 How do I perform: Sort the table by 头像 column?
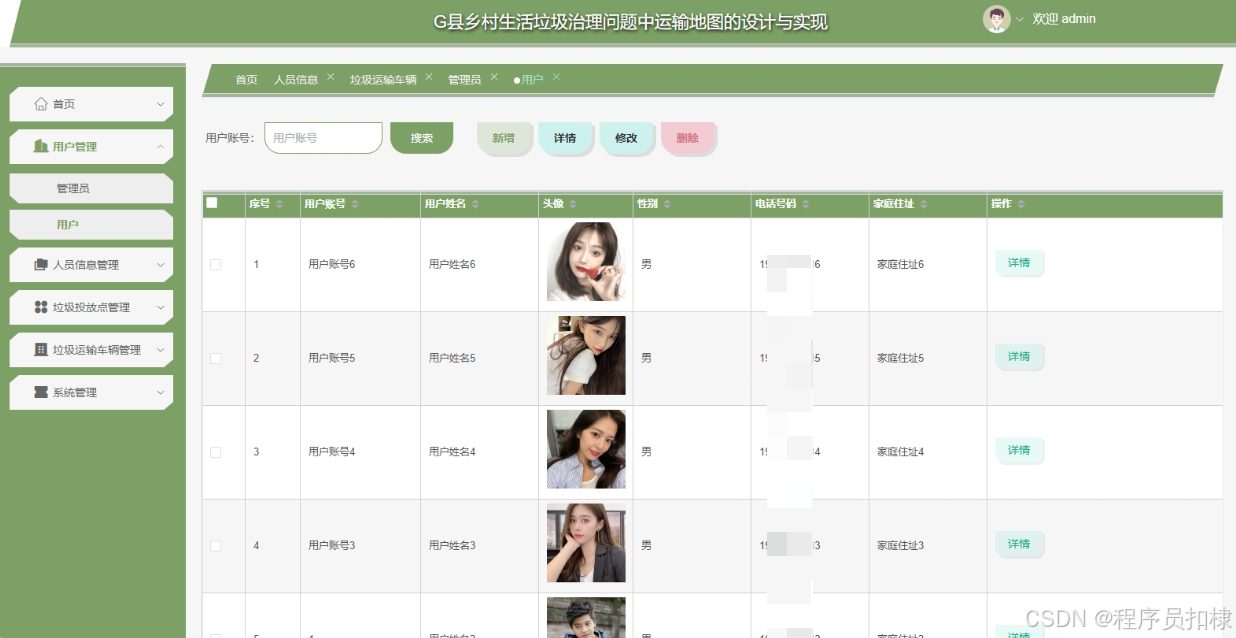(x=574, y=204)
